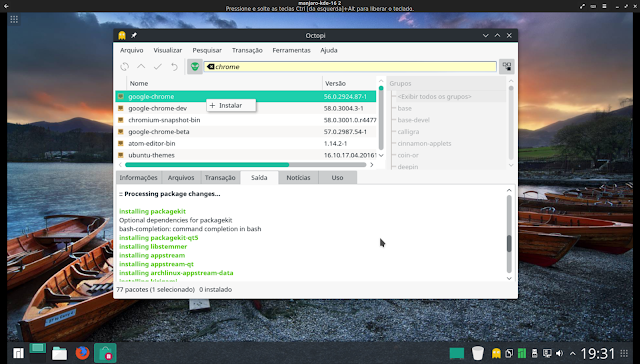Open the Transação menu
The width and height of the screenshot is (640, 364).
pyautogui.click(x=247, y=50)
